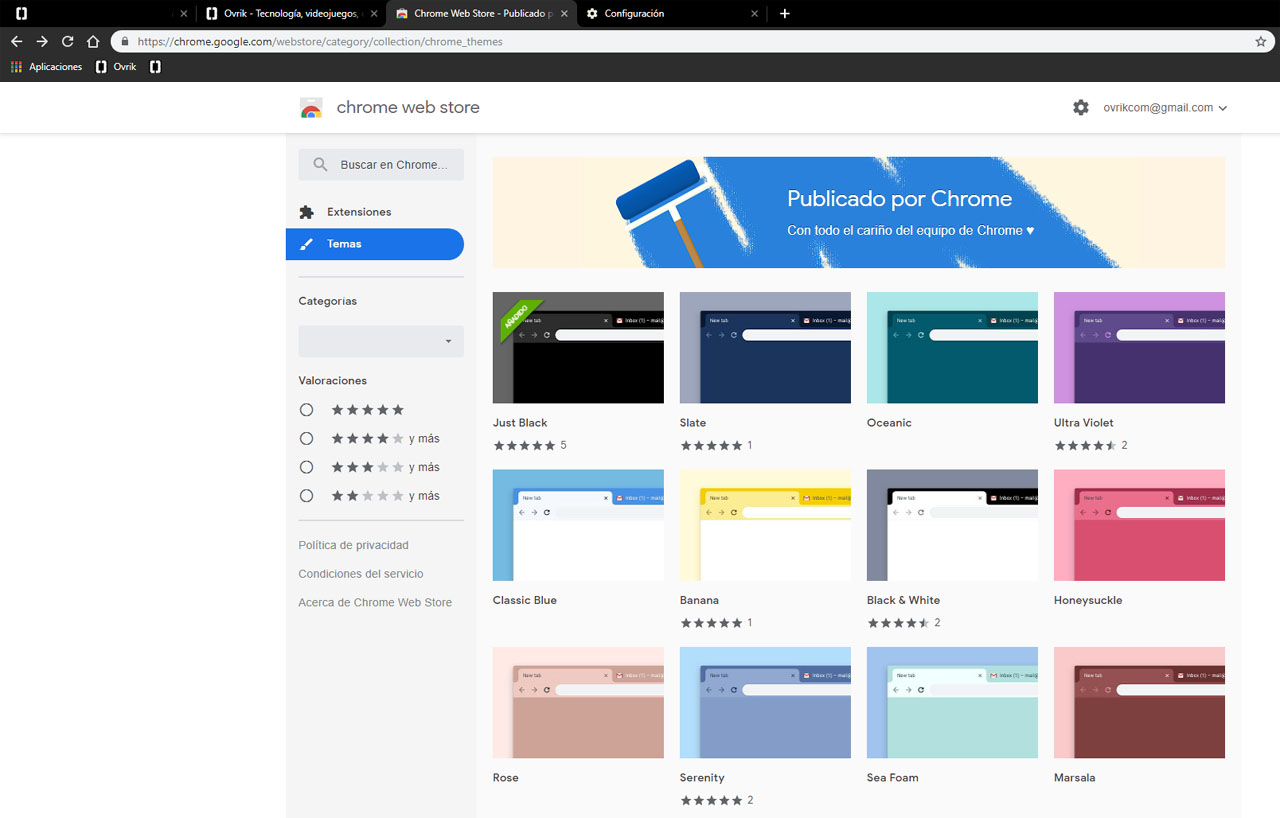Click the Slate theme name text

tap(693, 423)
